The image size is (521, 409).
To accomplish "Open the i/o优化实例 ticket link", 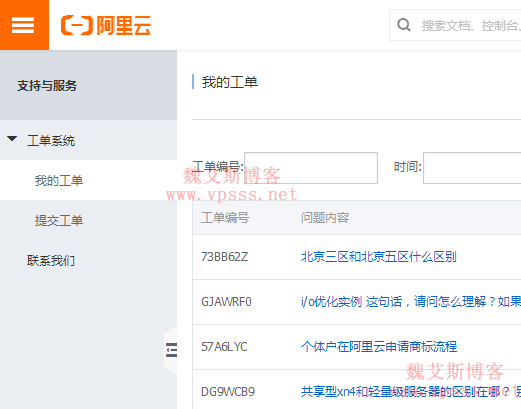I will tap(411, 302).
